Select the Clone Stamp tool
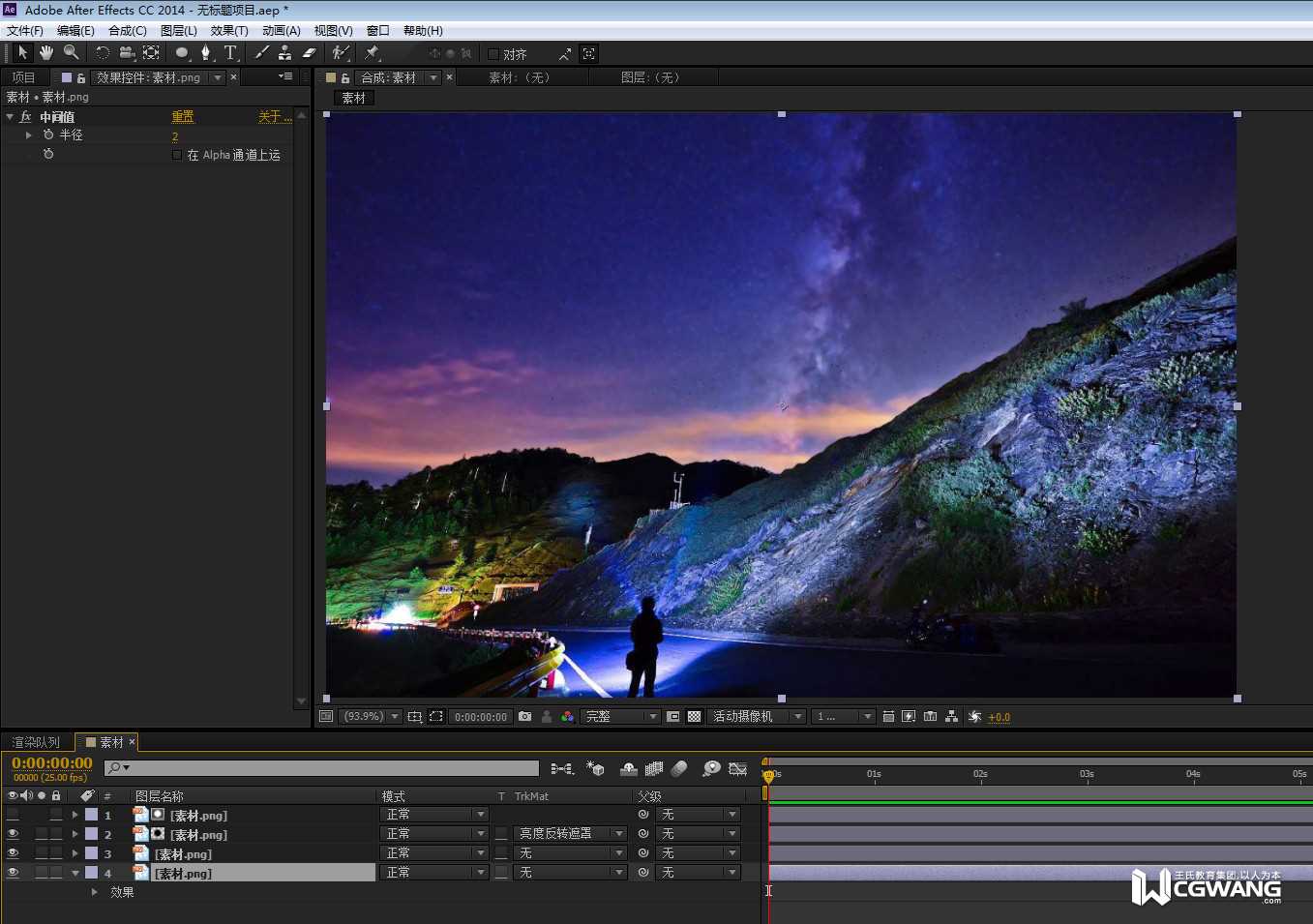 click(x=284, y=53)
